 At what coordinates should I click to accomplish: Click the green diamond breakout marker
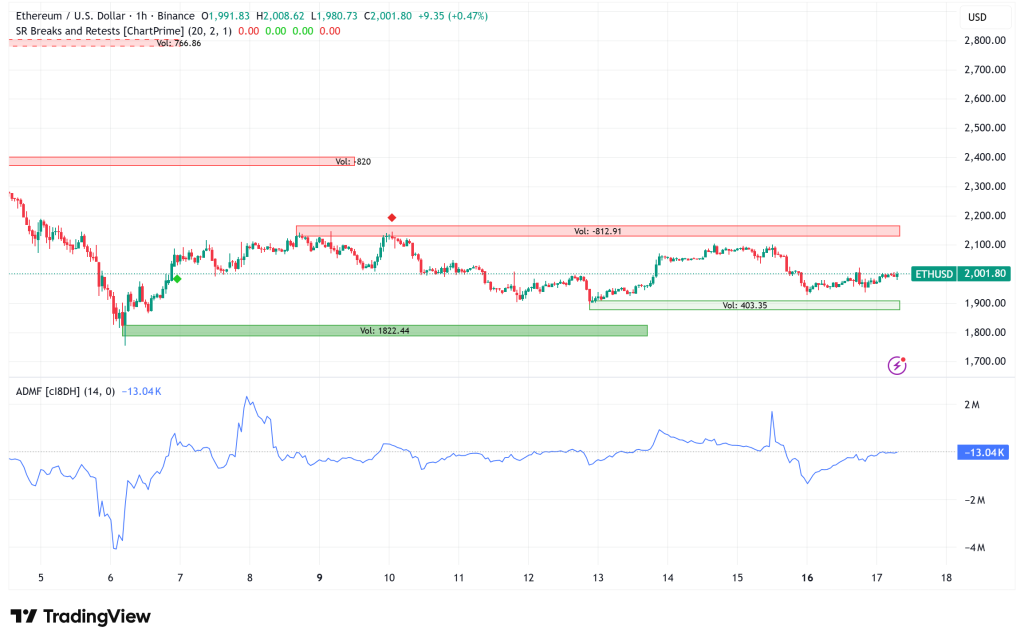[x=175, y=281]
